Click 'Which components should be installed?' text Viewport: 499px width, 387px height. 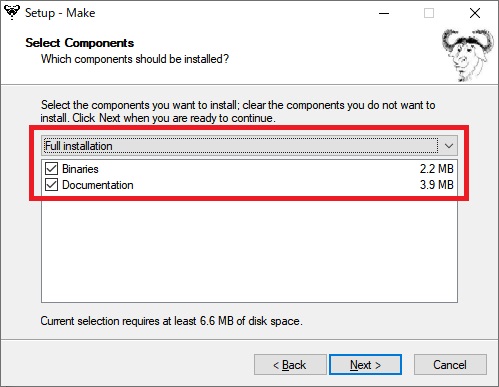pyautogui.click(x=135, y=59)
